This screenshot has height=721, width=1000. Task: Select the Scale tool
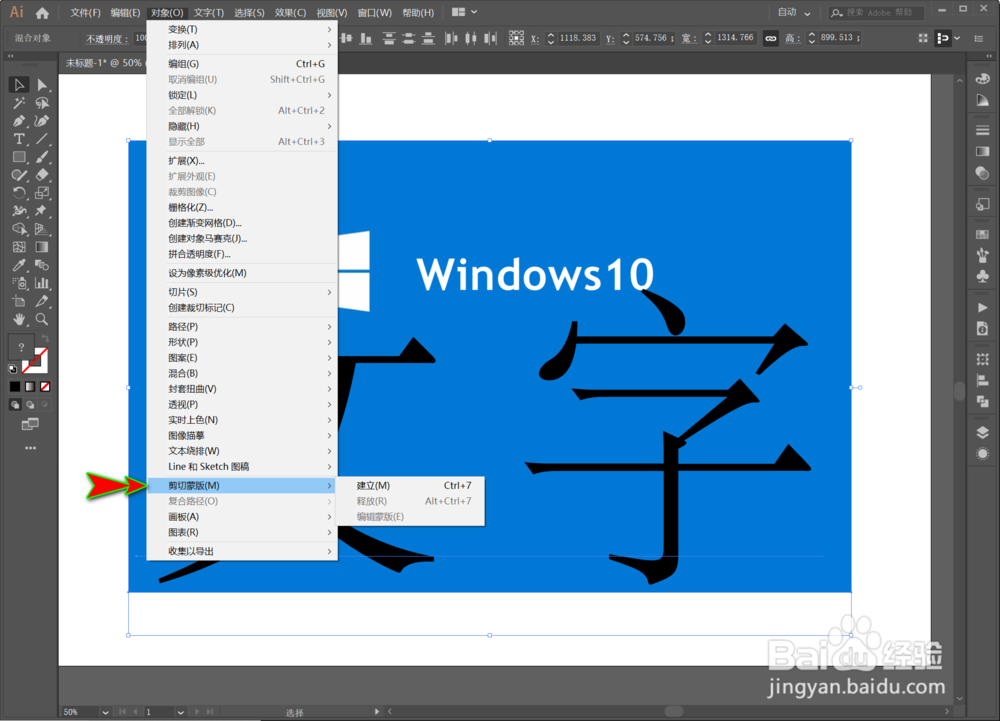pos(42,193)
